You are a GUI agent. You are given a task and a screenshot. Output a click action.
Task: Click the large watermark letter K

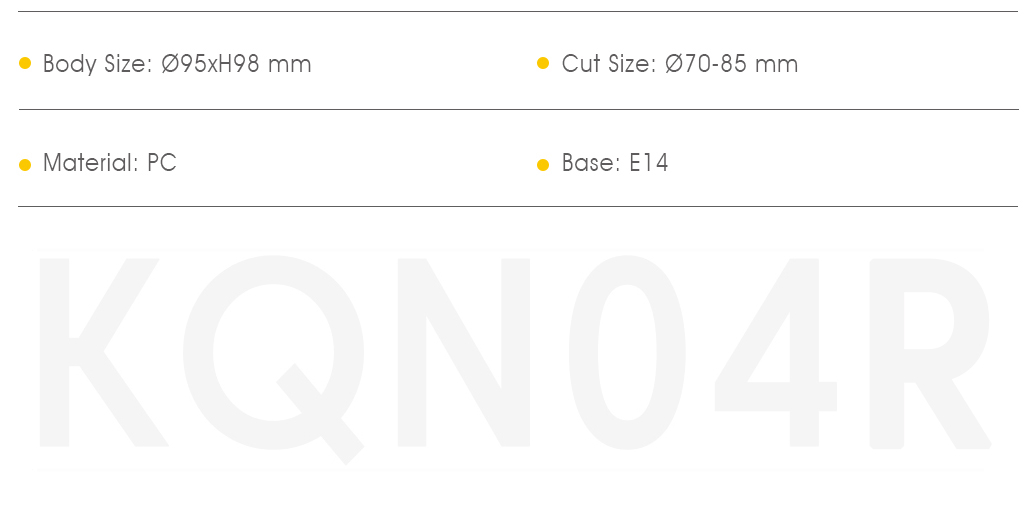coord(104,352)
